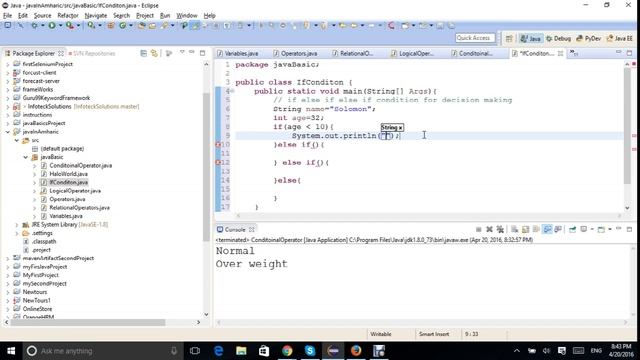This screenshot has height=360, width=640.
Task: Click the Search flashlight toolbar icon
Action: click(164, 25)
